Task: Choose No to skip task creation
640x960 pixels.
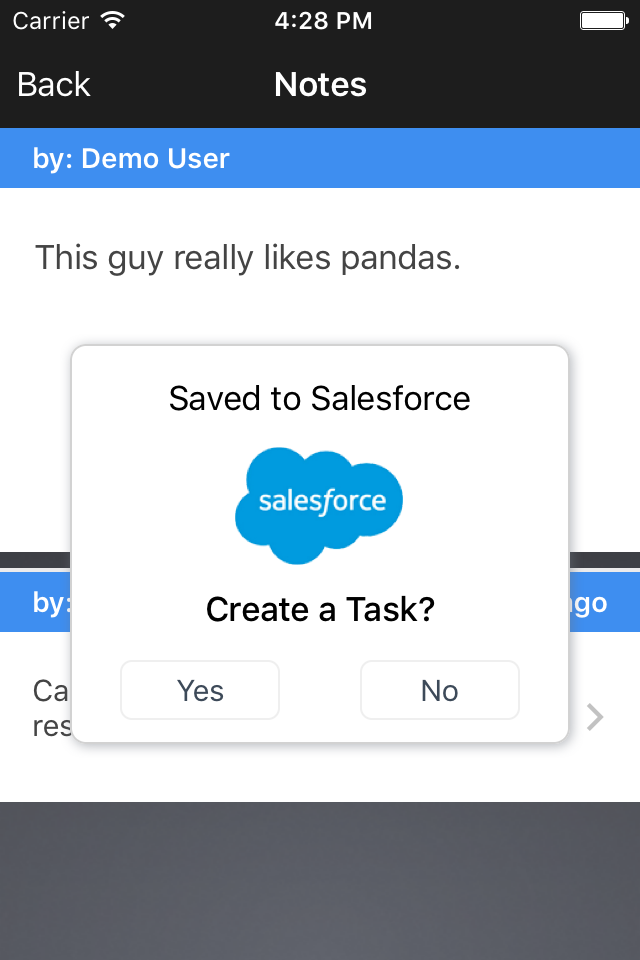Action: pyautogui.click(x=439, y=690)
